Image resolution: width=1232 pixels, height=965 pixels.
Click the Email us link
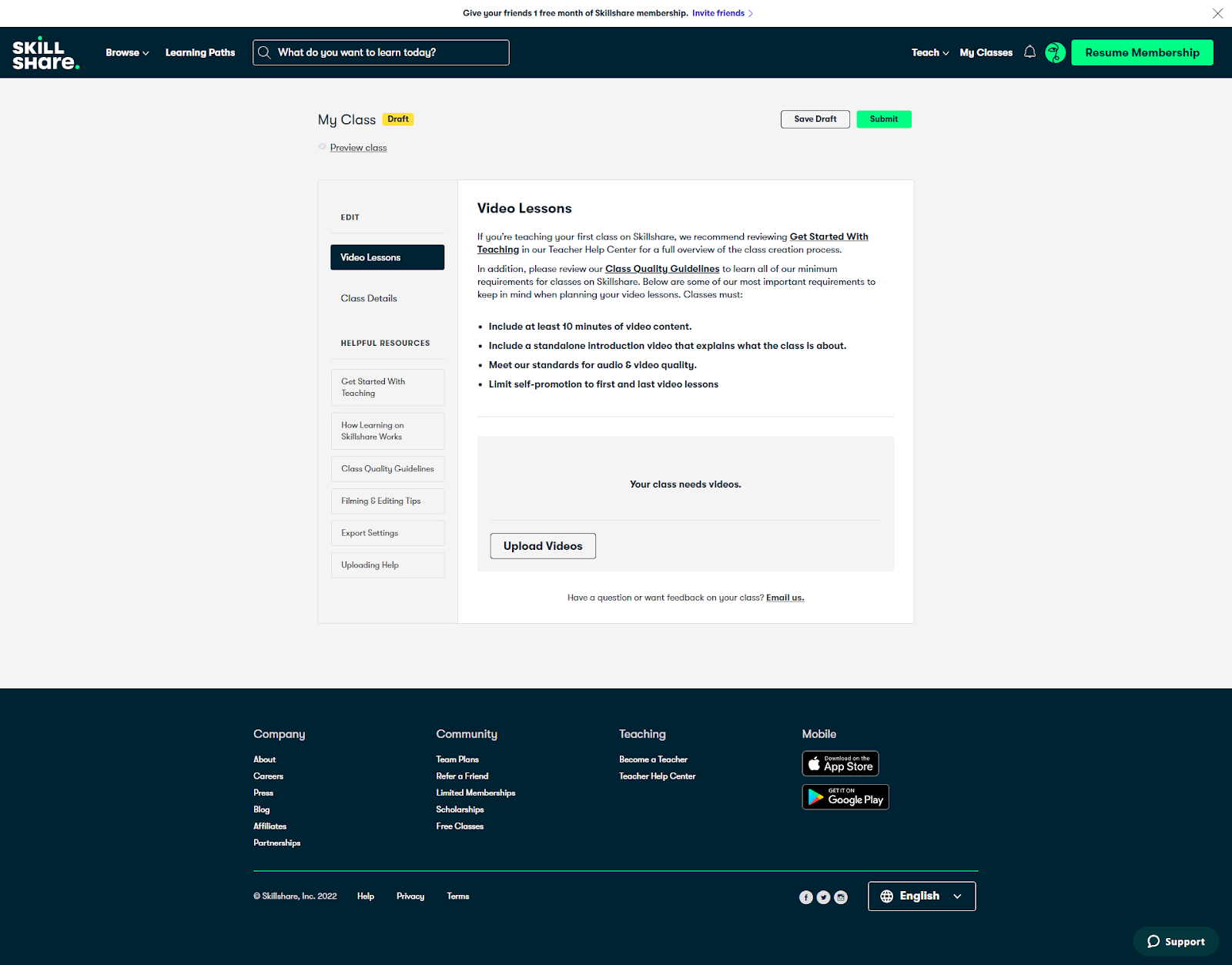[785, 598]
